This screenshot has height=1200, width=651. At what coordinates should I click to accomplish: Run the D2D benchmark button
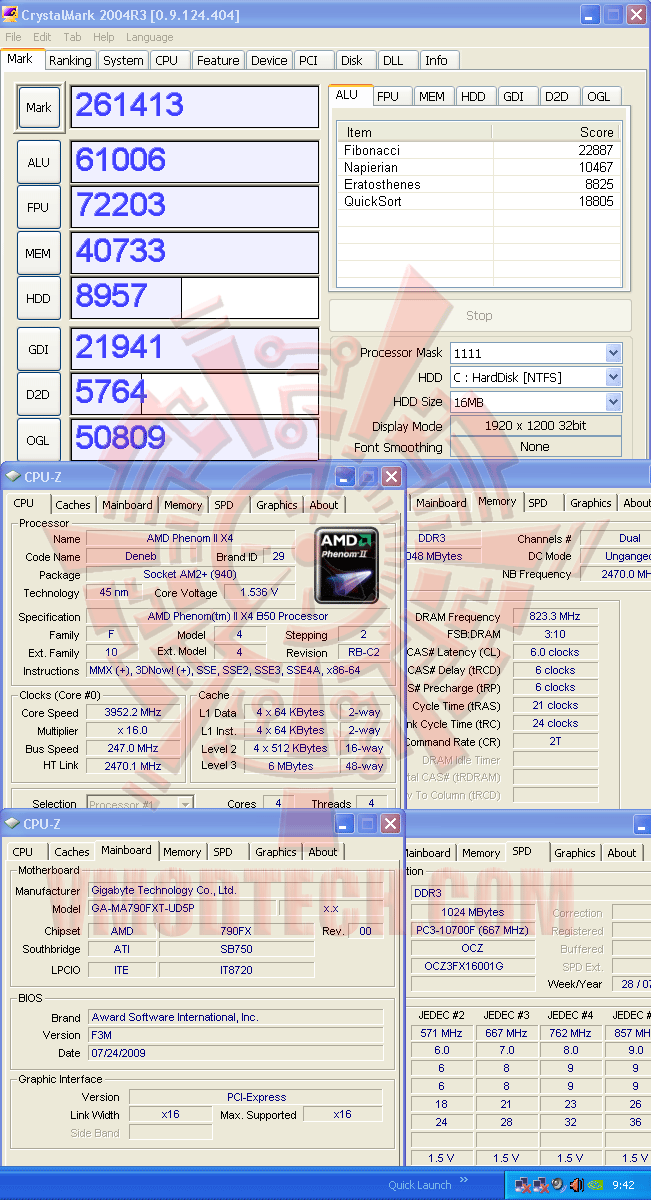pyautogui.click(x=39, y=394)
